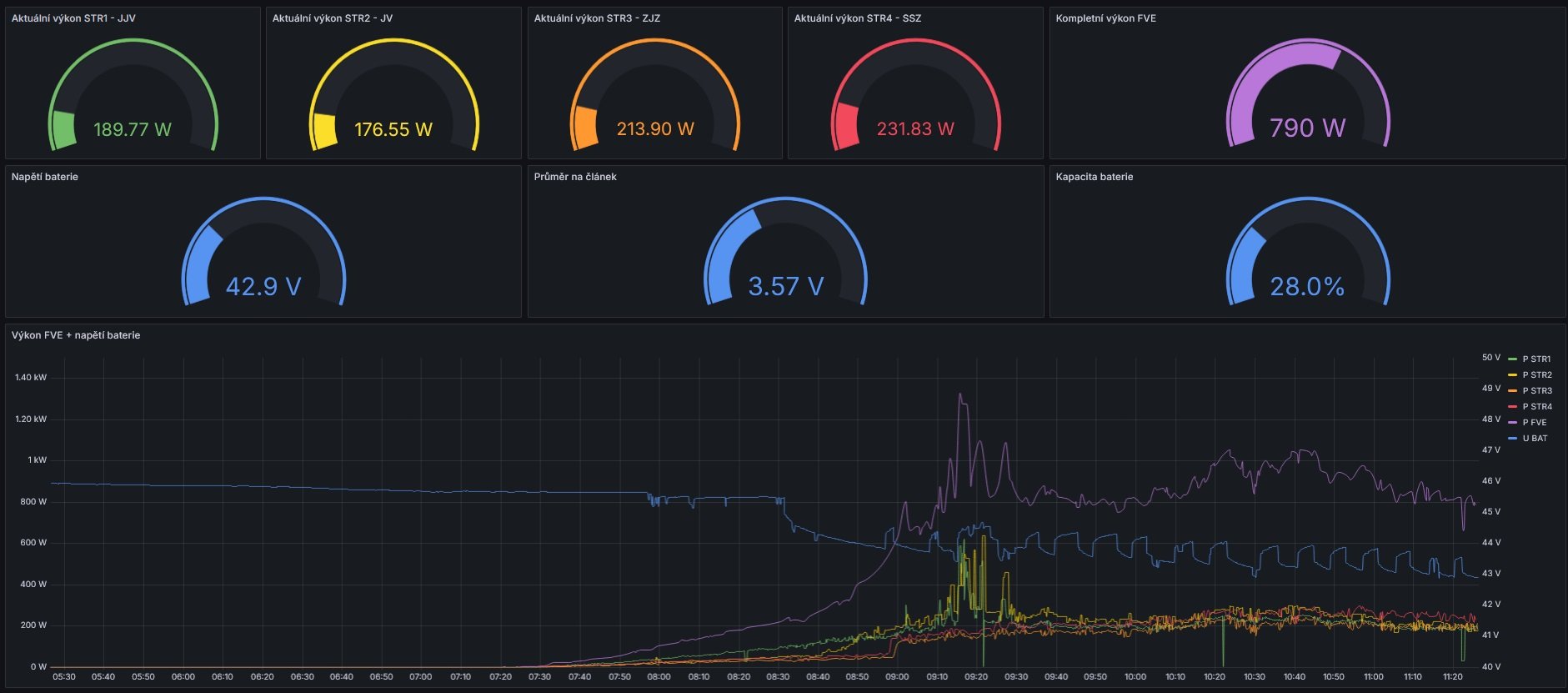Click the Výkon FVE + napětí baterie title
This screenshot has height=693, width=1568.
[x=76, y=335]
